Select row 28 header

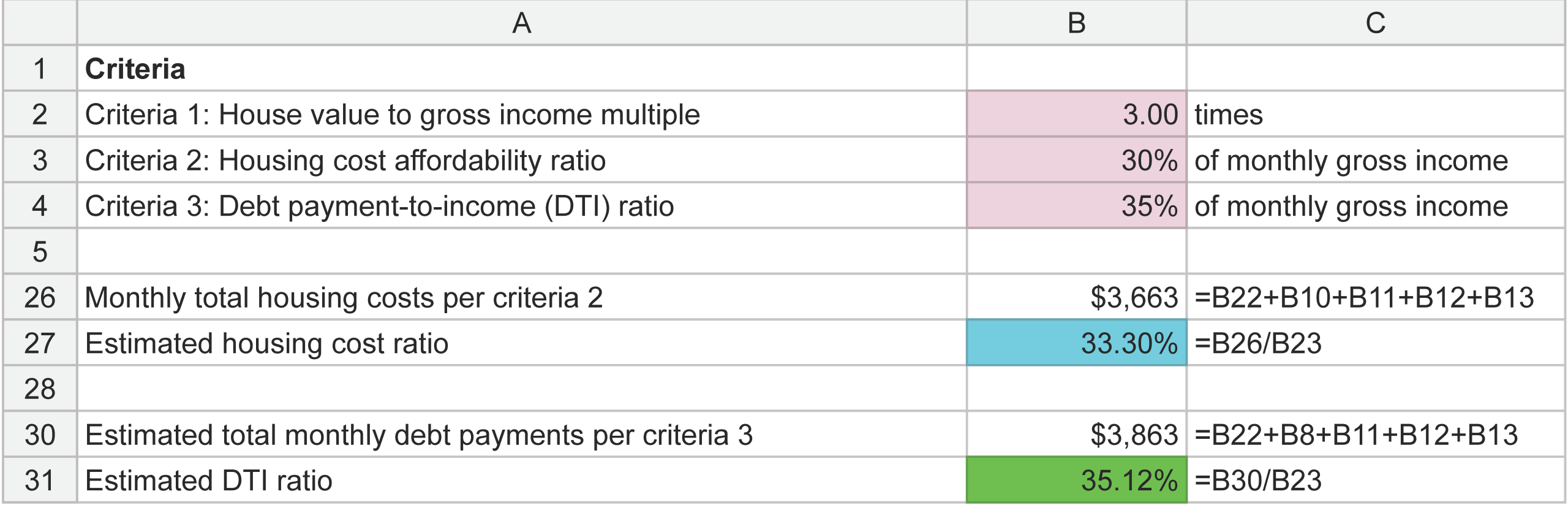tap(40, 389)
